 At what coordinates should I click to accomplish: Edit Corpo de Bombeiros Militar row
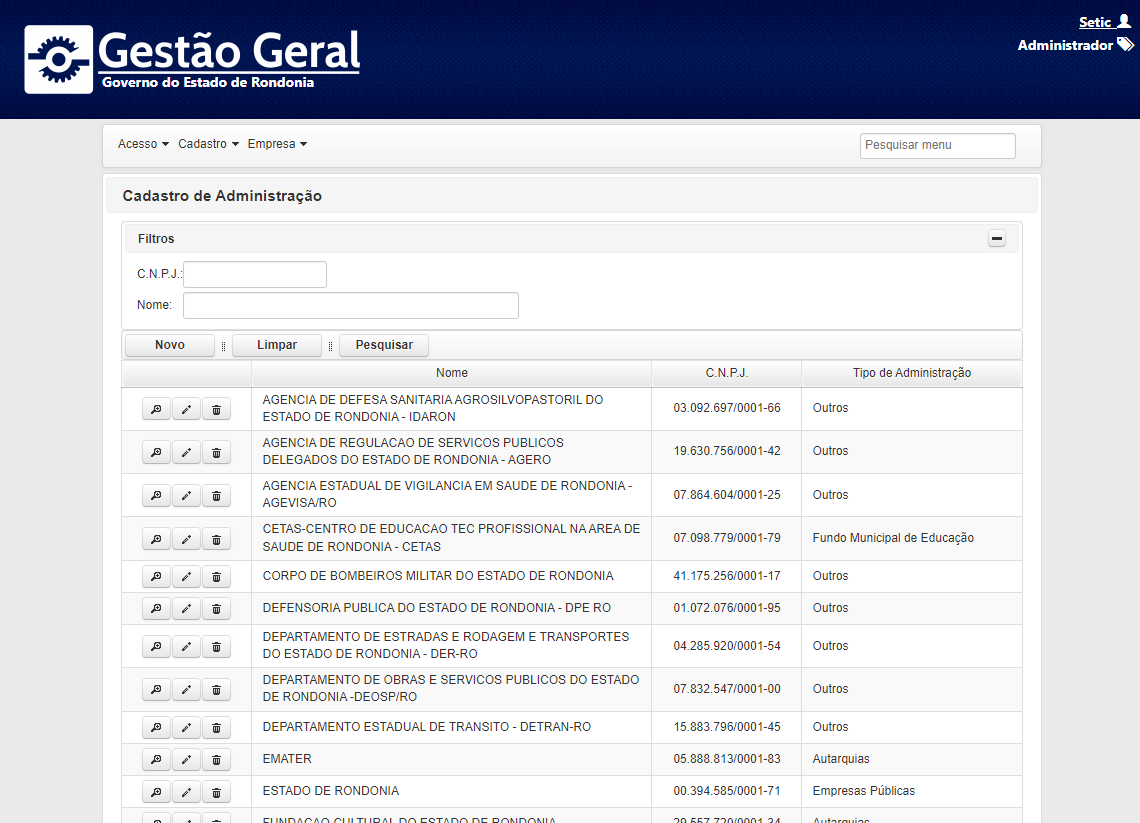[186, 577]
